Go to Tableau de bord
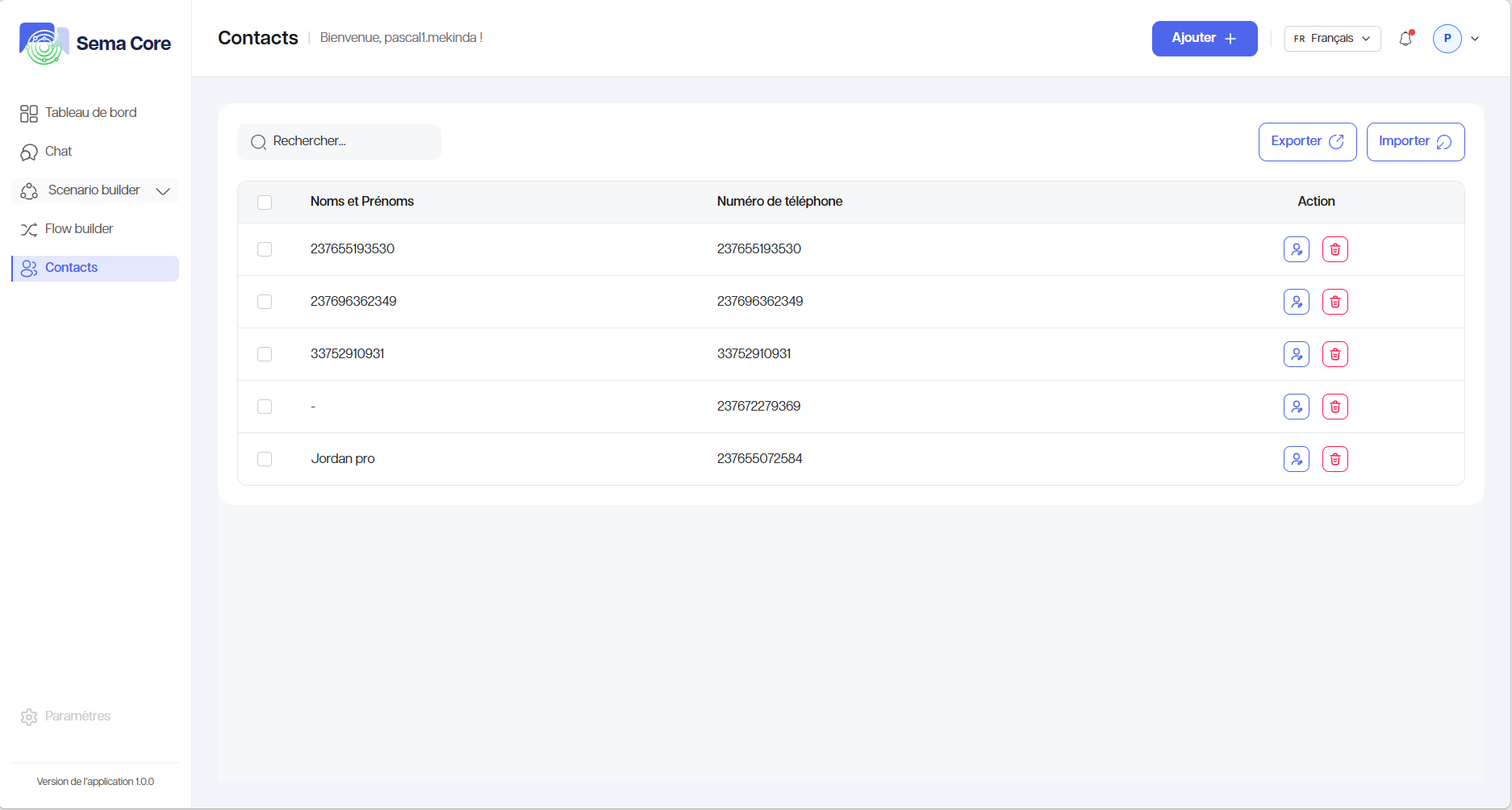1512x810 pixels. 90,113
